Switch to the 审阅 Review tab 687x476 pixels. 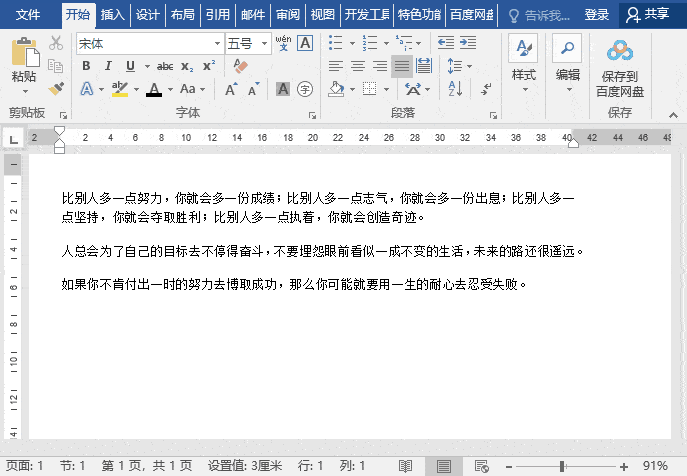288,15
